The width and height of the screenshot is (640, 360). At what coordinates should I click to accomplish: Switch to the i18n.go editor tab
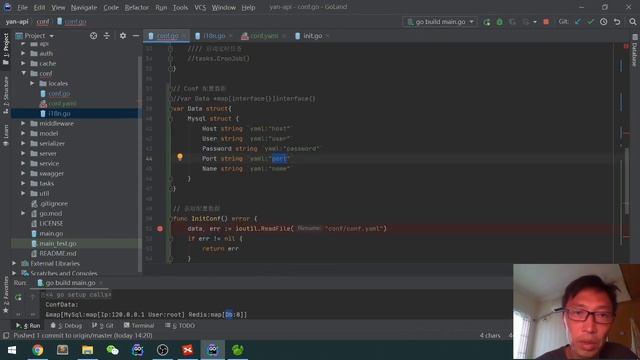pos(214,36)
